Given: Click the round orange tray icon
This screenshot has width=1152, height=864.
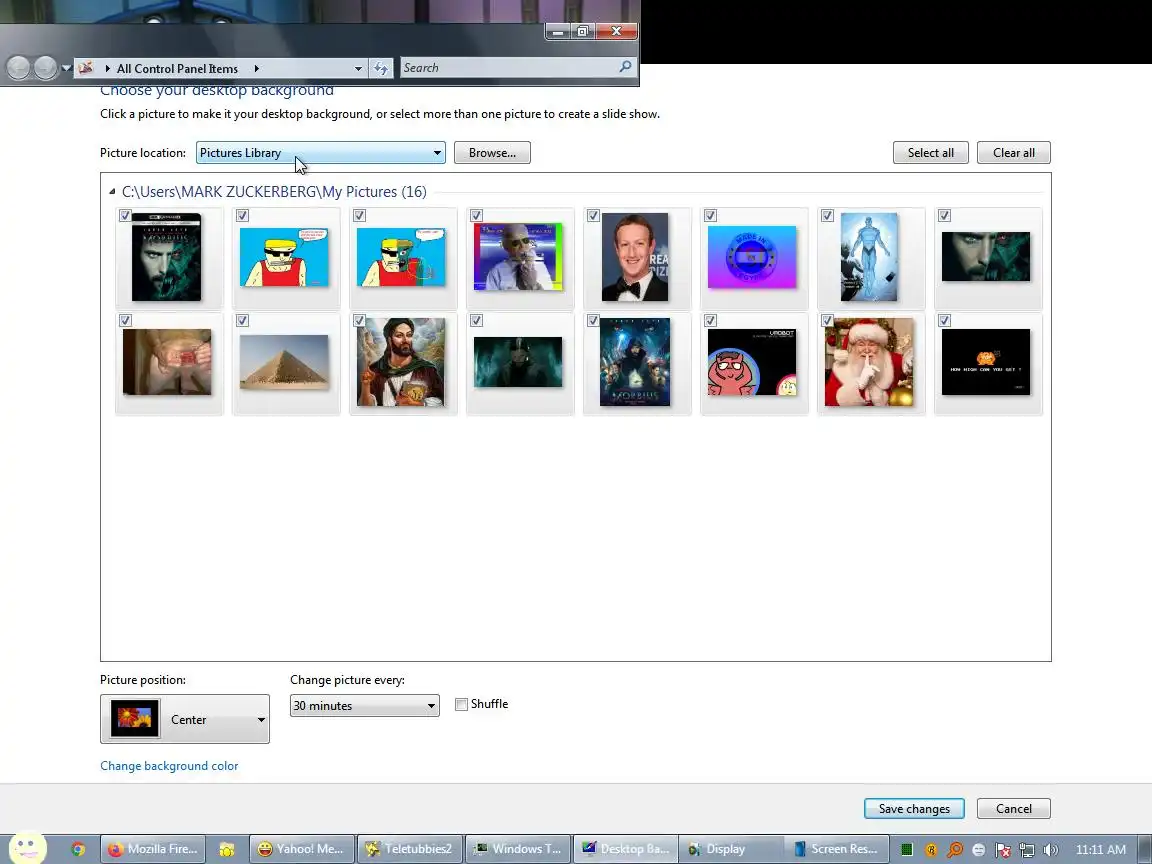Looking at the screenshot, I should pos(931,850).
